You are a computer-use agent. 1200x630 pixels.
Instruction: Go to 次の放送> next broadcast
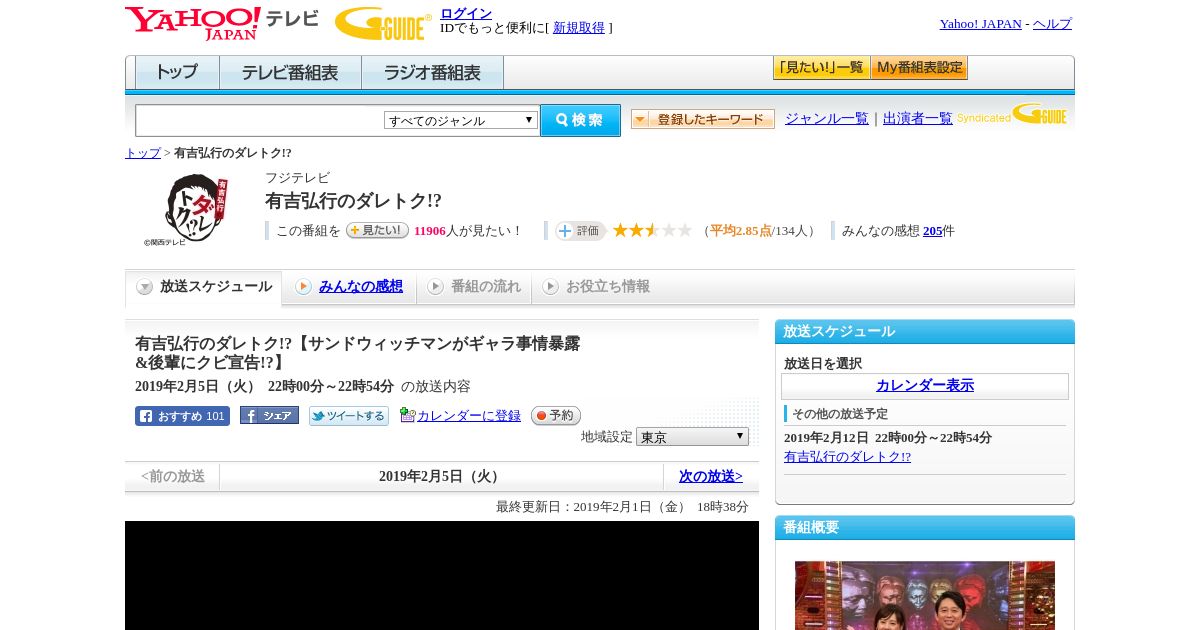[x=710, y=477]
